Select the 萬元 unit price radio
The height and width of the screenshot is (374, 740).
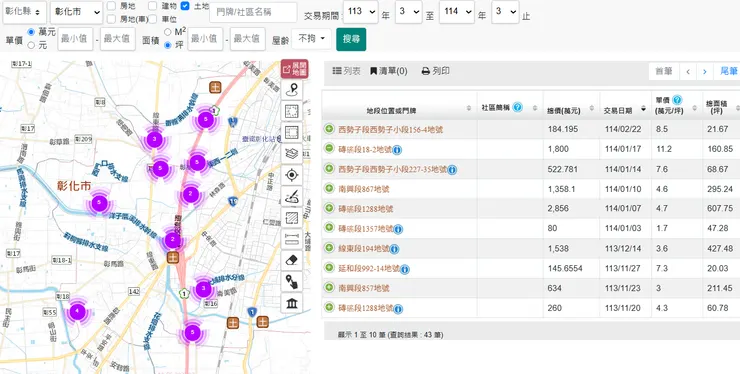point(31,32)
